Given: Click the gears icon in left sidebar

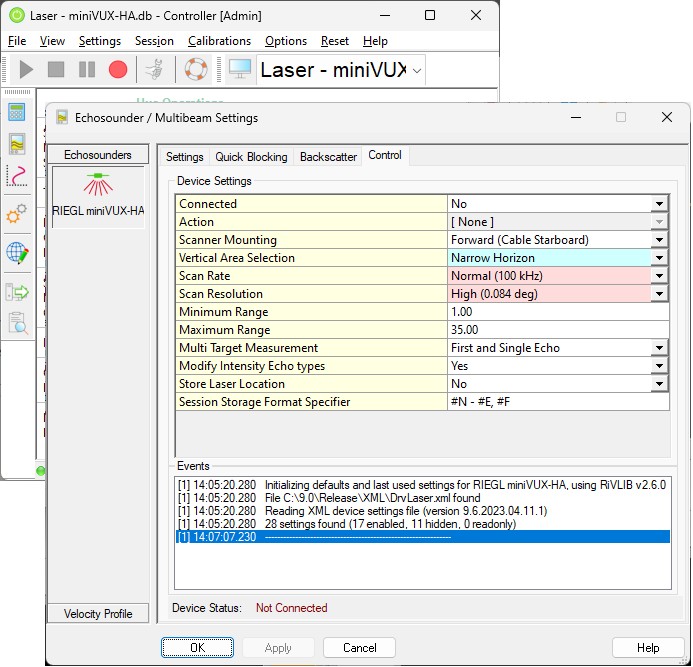Looking at the screenshot, I should (16, 215).
